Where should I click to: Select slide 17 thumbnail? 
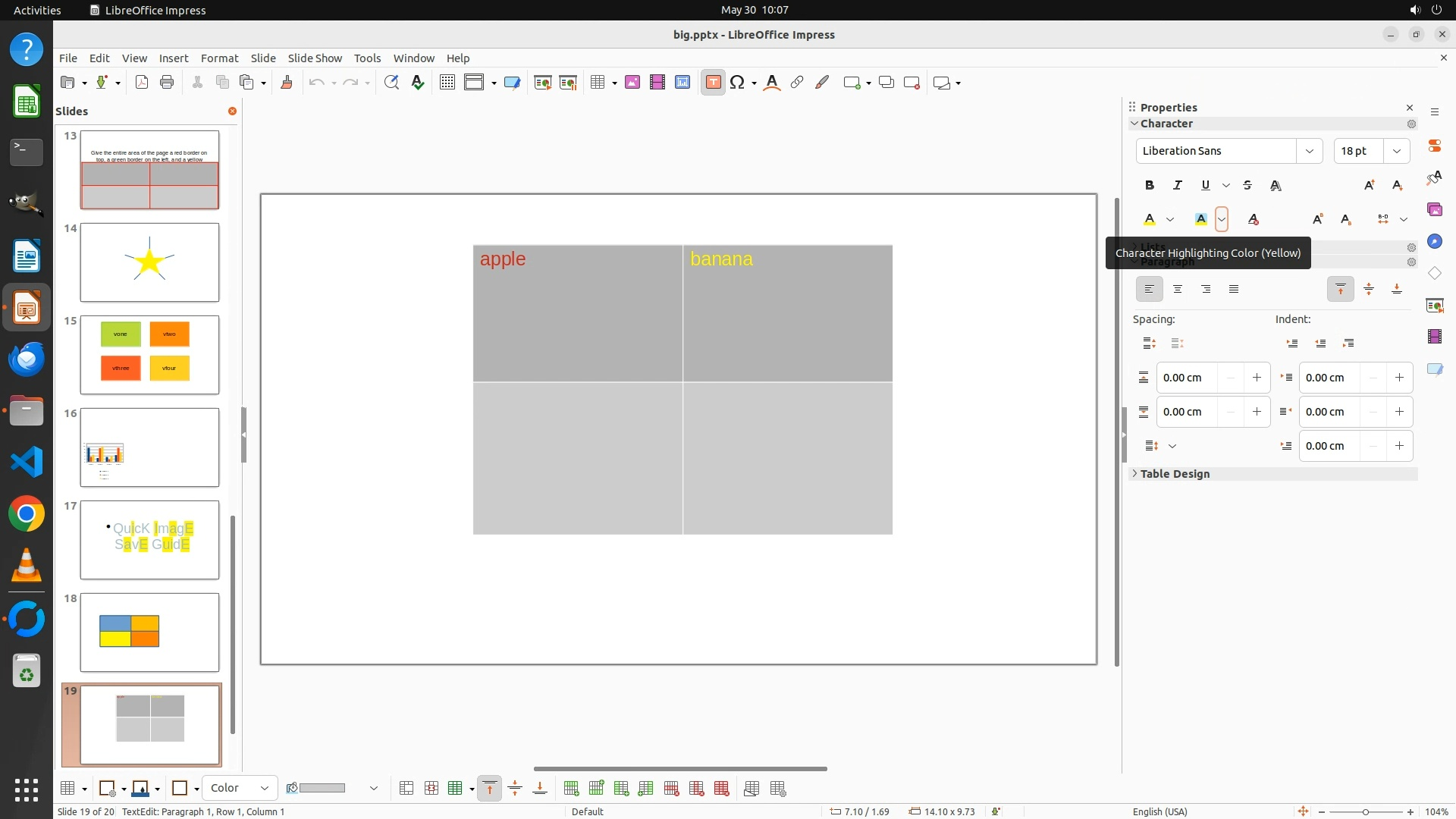tap(149, 540)
